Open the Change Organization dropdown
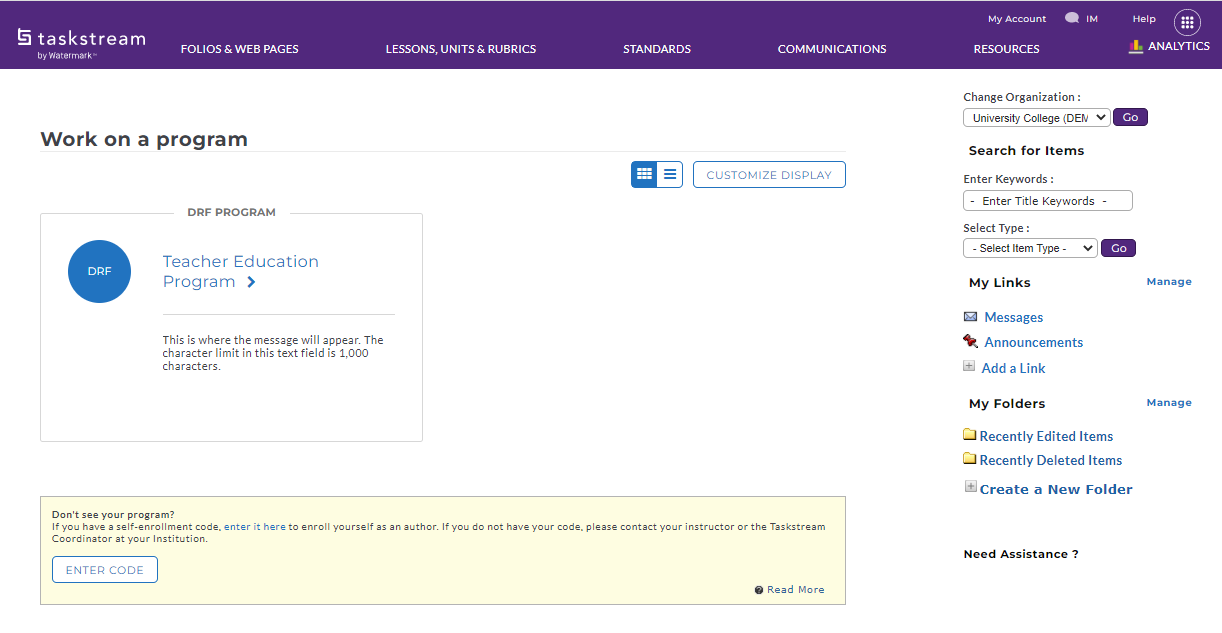 [x=1036, y=117]
